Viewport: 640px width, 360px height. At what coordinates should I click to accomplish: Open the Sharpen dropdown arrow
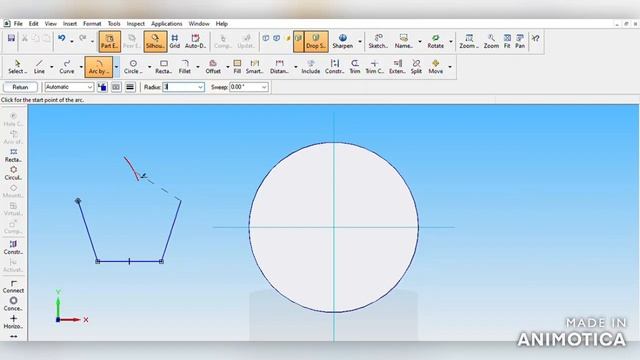coord(360,42)
